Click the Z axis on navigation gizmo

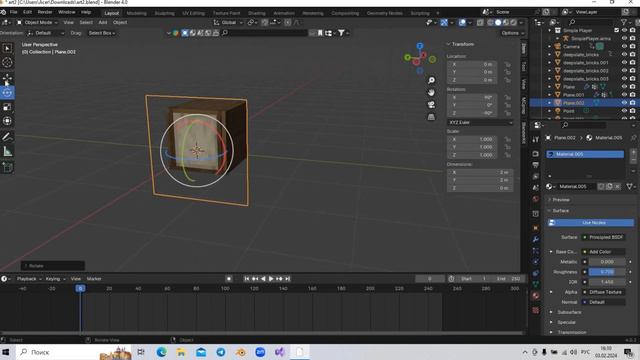pos(420,46)
